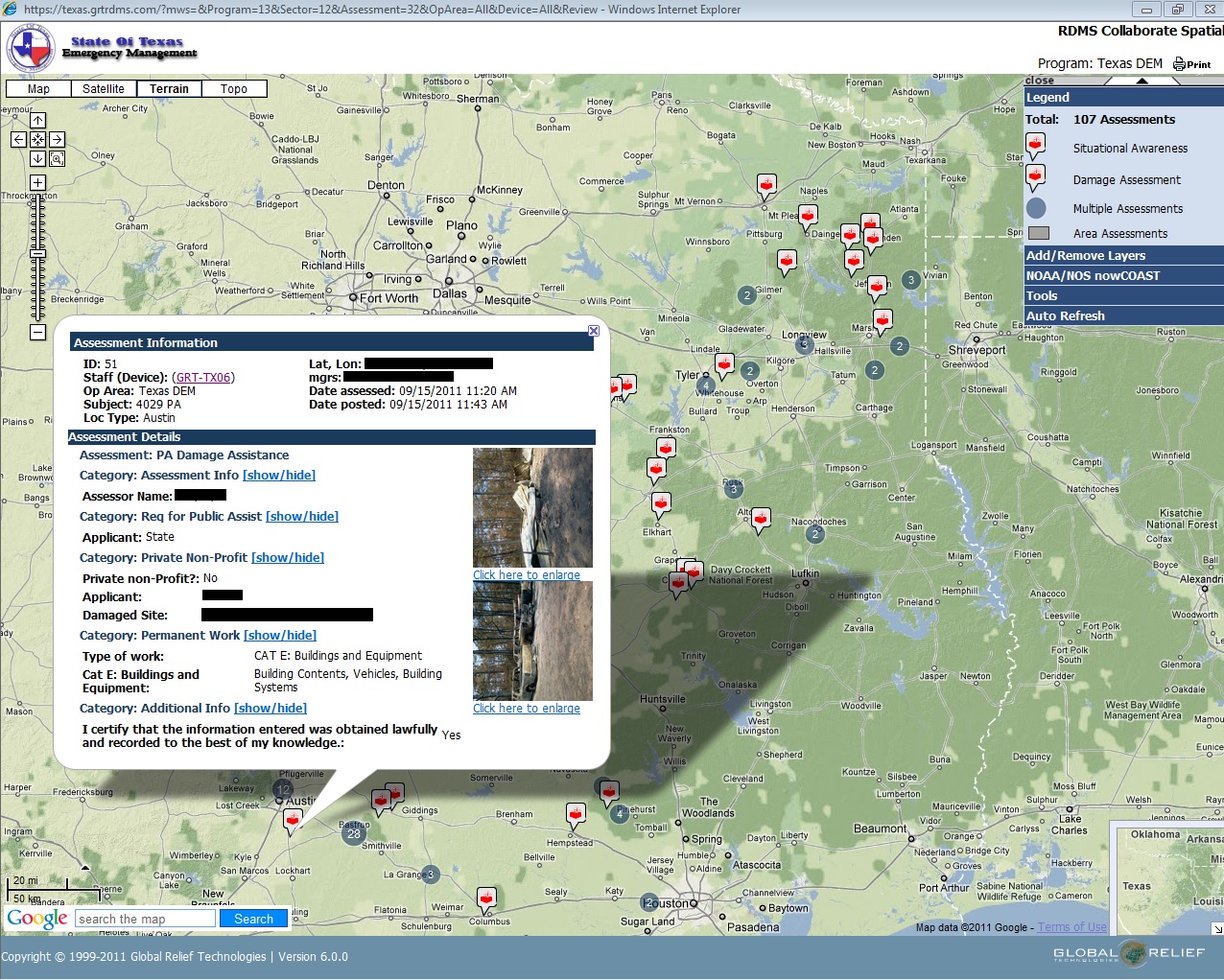This screenshot has height=980, width=1224.
Task: Click the pan left arrow control
Action: coord(18,139)
